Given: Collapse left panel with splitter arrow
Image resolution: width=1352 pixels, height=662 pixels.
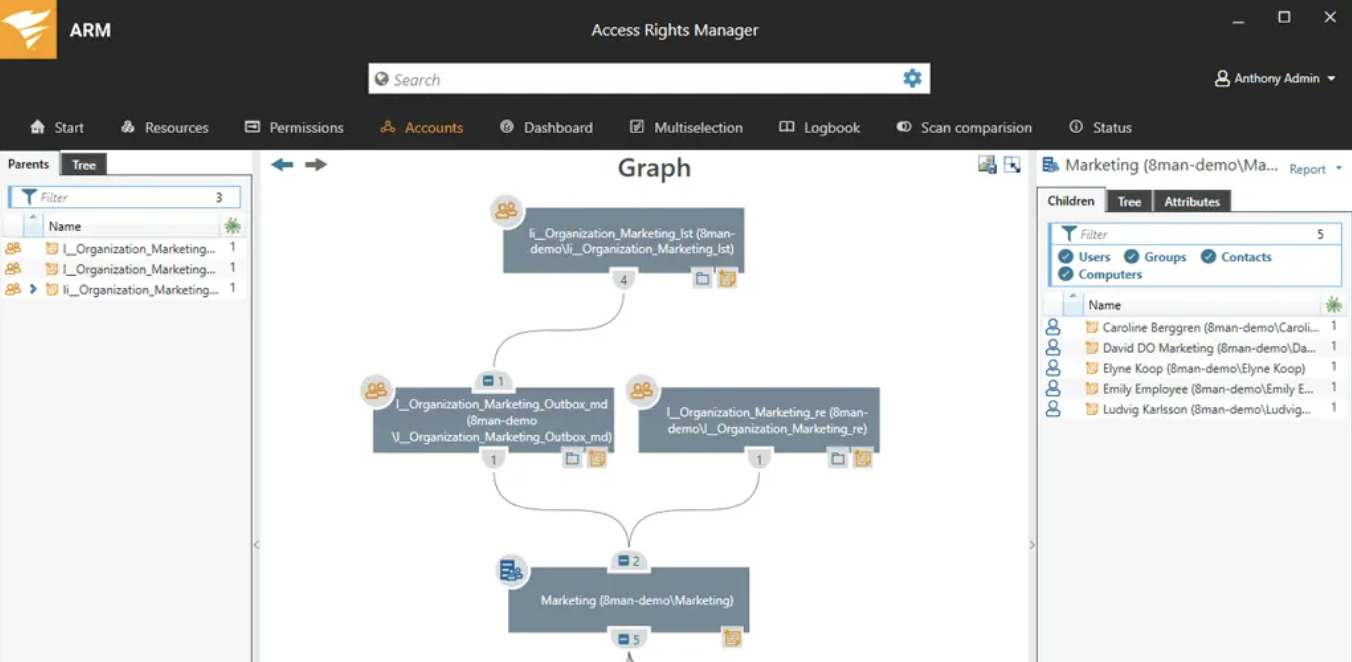Looking at the screenshot, I should (256, 545).
